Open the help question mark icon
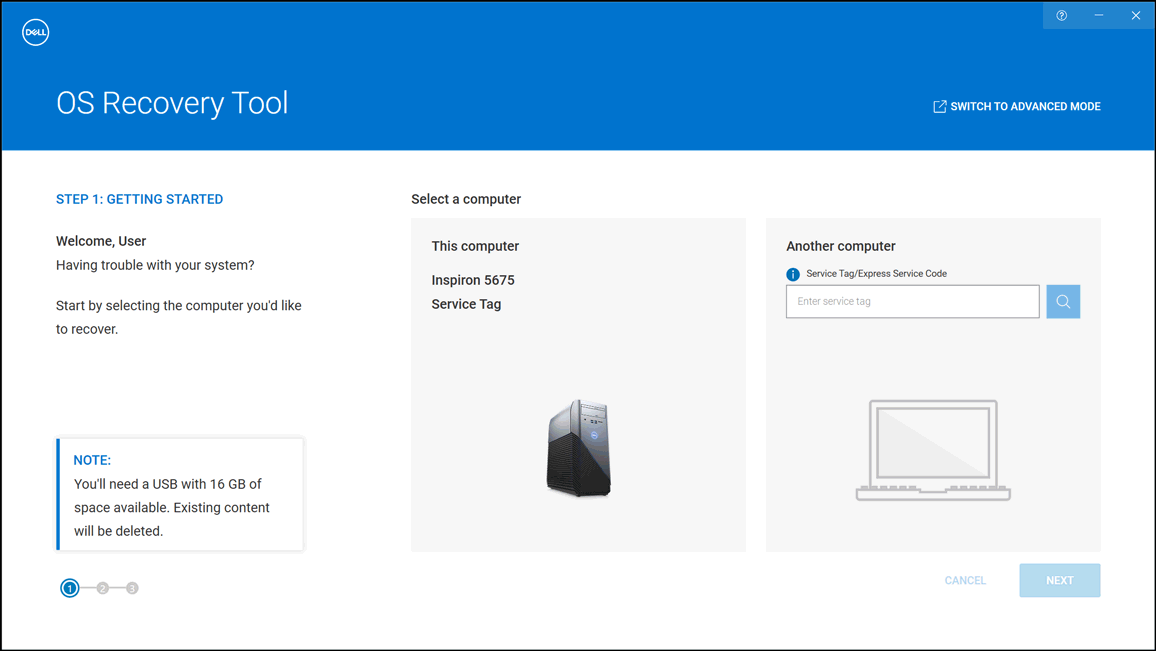Viewport: 1156px width, 651px height. [1061, 15]
